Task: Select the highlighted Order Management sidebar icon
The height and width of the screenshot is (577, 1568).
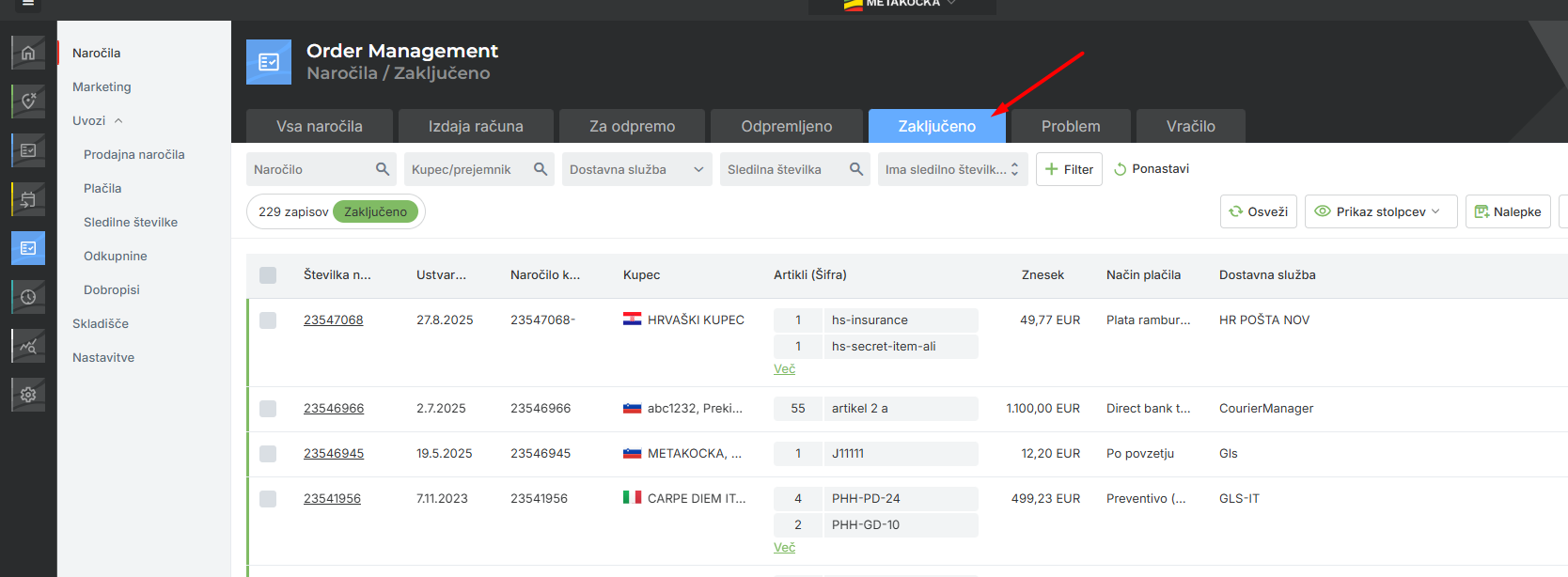Action: coord(28,248)
